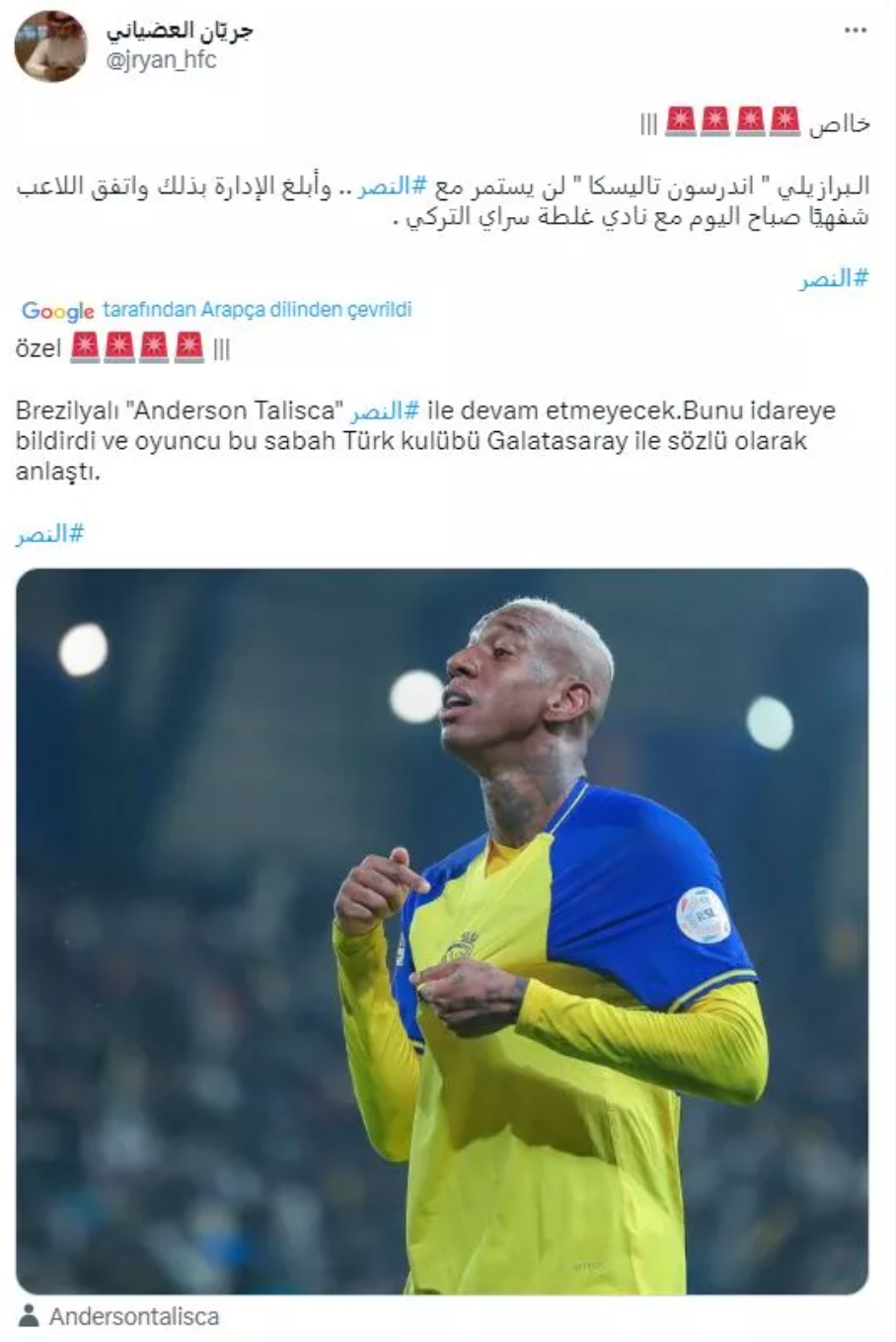Click the league badge on the jersey sleeve

pyautogui.click(x=703, y=915)
